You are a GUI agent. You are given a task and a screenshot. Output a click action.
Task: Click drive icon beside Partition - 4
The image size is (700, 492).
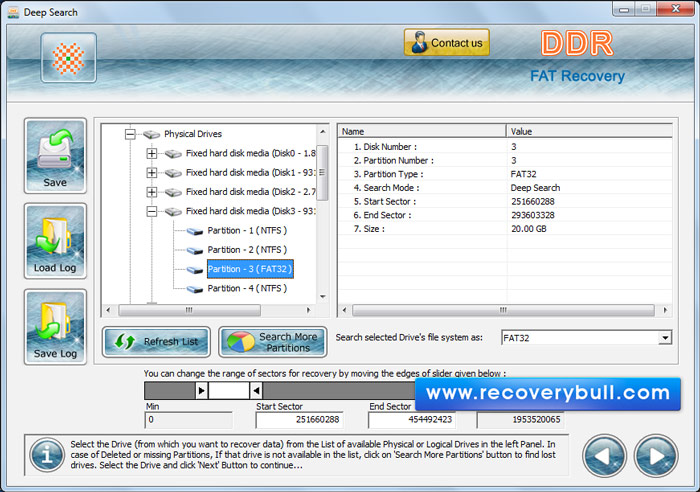(x=195, y=289)
